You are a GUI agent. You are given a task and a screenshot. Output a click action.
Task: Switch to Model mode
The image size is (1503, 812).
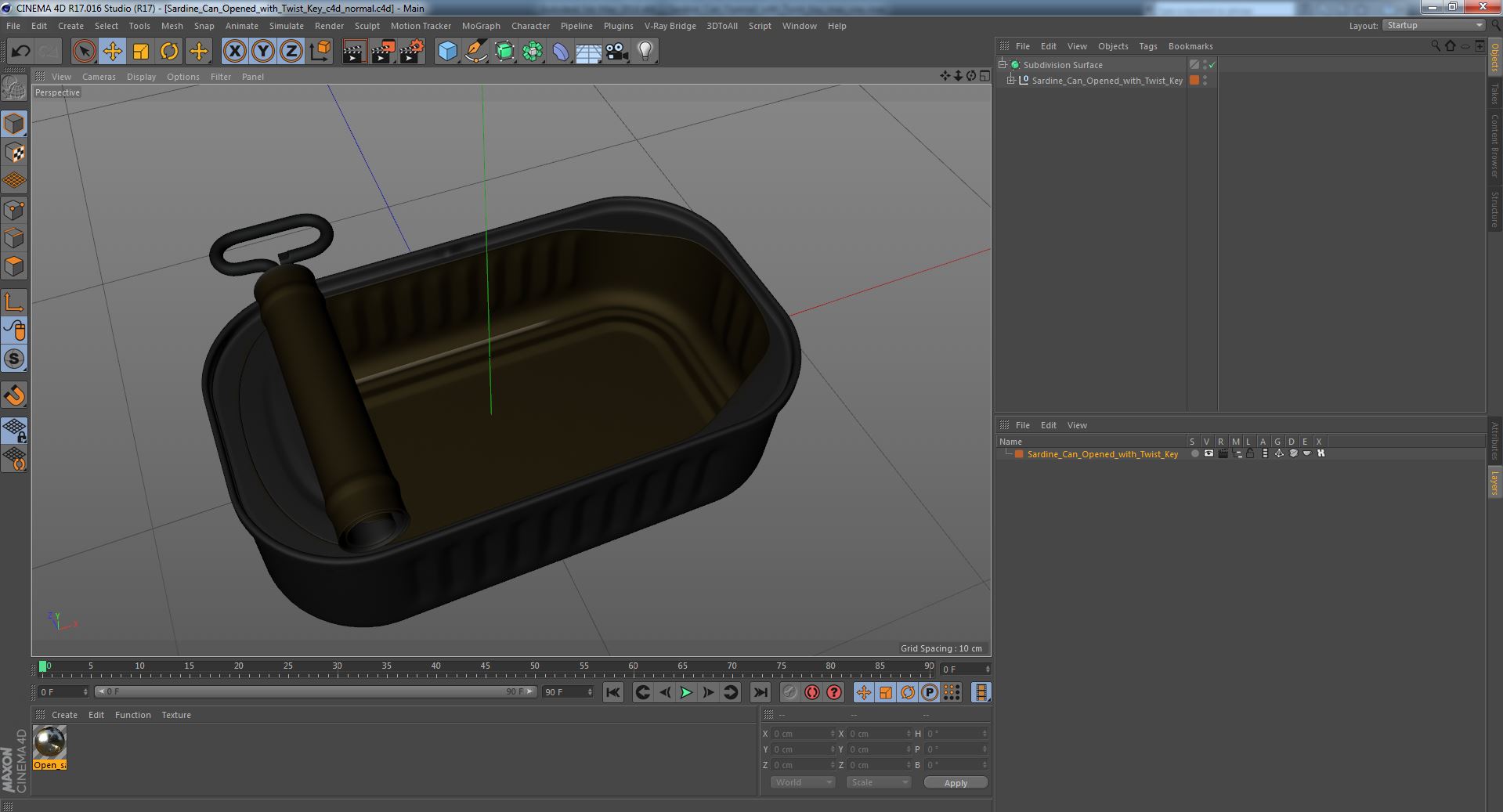point(14,124)
